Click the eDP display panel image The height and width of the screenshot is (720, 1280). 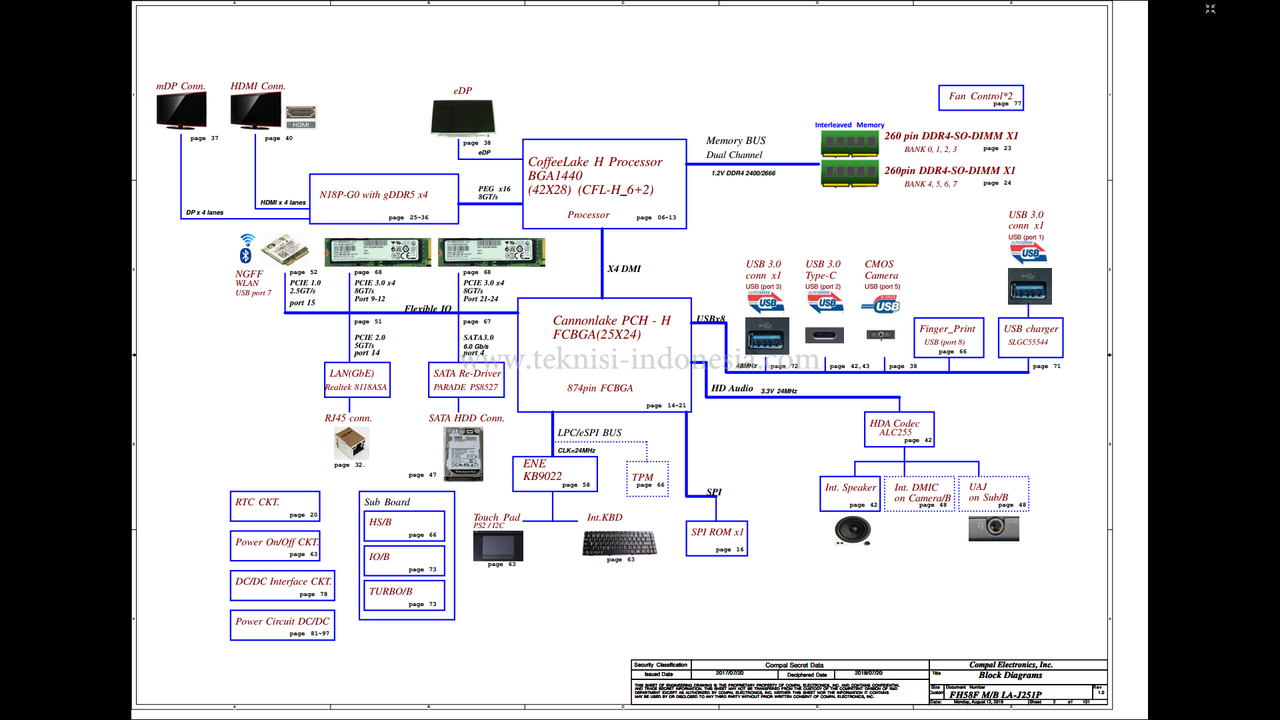(x=463, y=117)
